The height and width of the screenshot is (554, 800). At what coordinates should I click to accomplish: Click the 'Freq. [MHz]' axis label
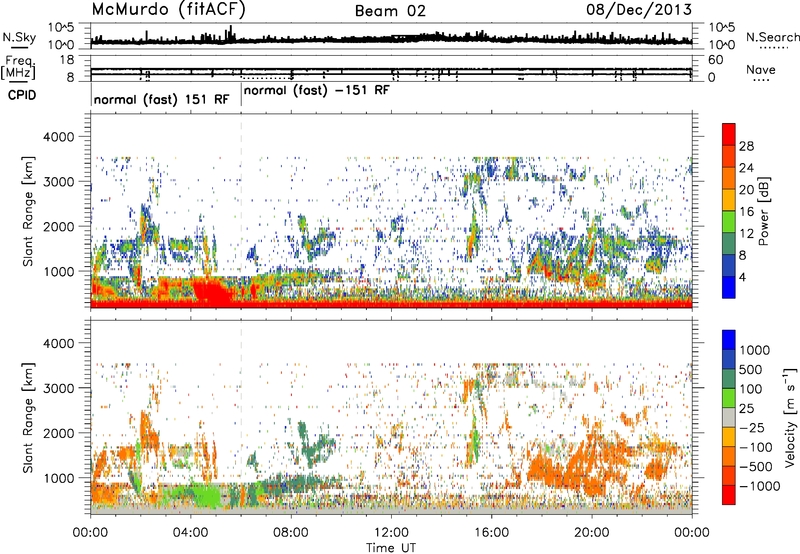[19, 67]
